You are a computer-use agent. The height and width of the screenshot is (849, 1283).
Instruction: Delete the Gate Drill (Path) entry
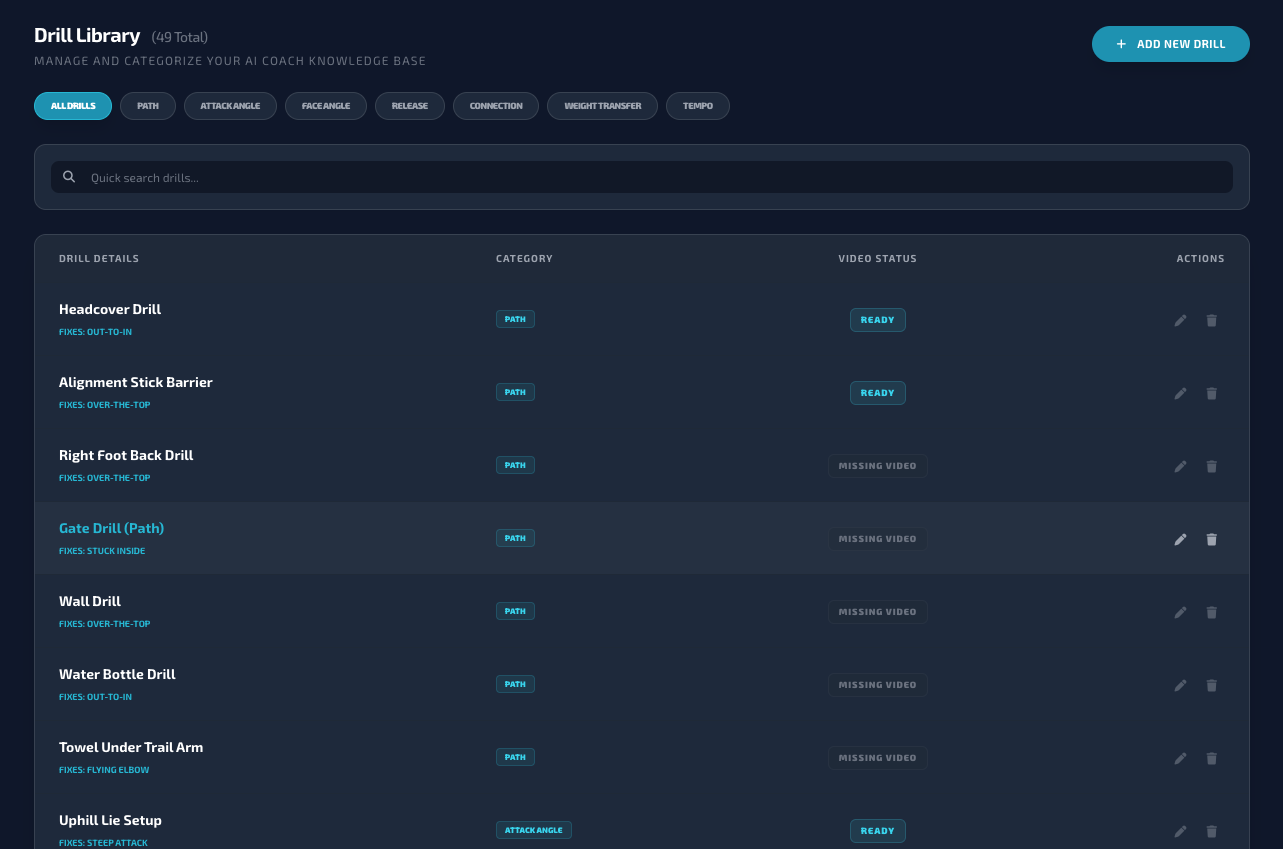click(1212, 539)
